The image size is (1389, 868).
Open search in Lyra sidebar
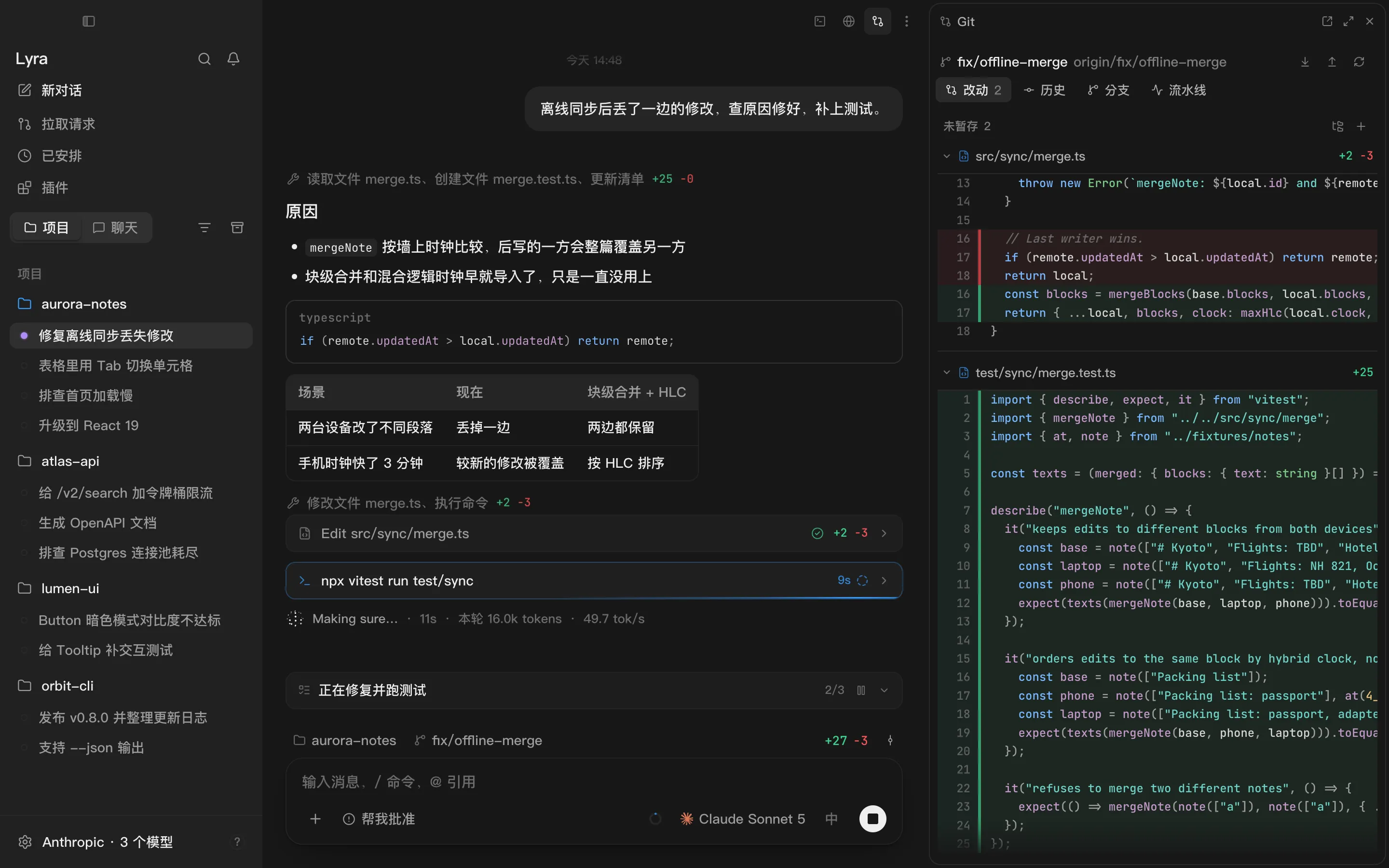[x=204, y=58]
